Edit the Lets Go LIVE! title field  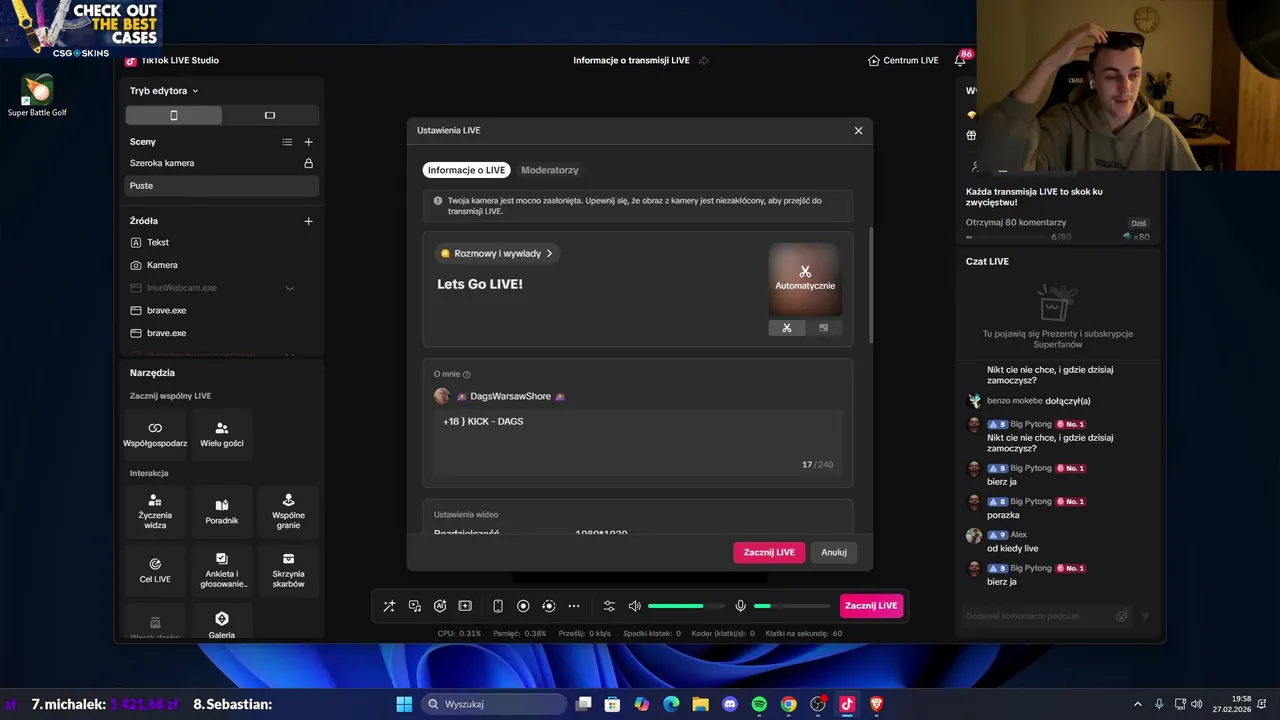(x=480, y=284)
